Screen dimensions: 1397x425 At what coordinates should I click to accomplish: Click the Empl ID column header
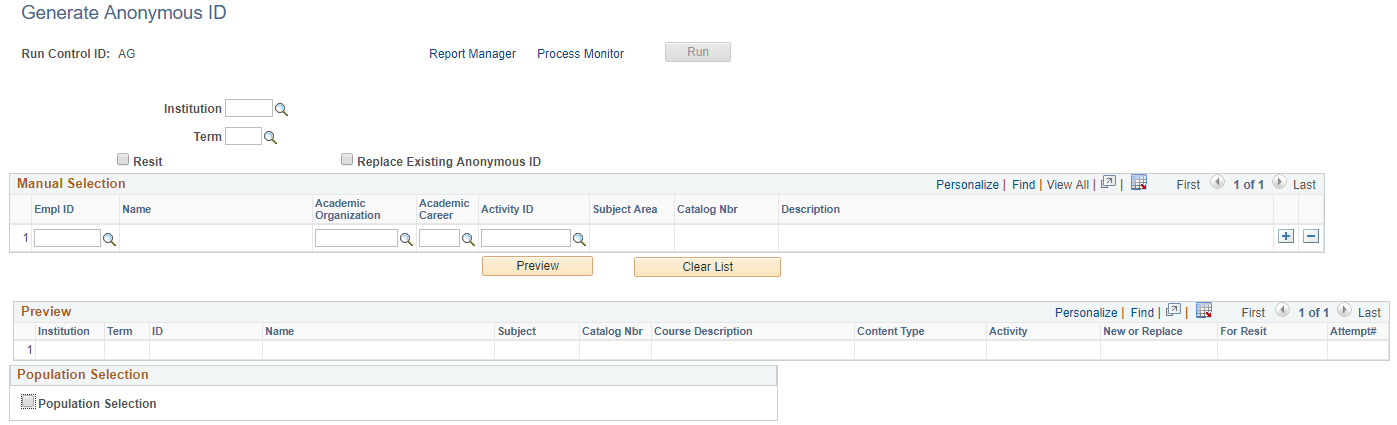point(54,209)
